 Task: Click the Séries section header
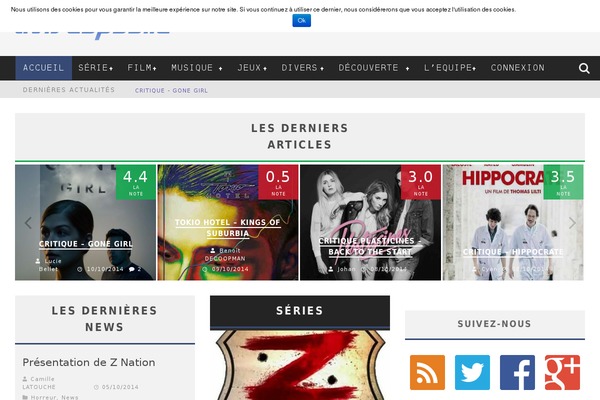coord(300,311)
